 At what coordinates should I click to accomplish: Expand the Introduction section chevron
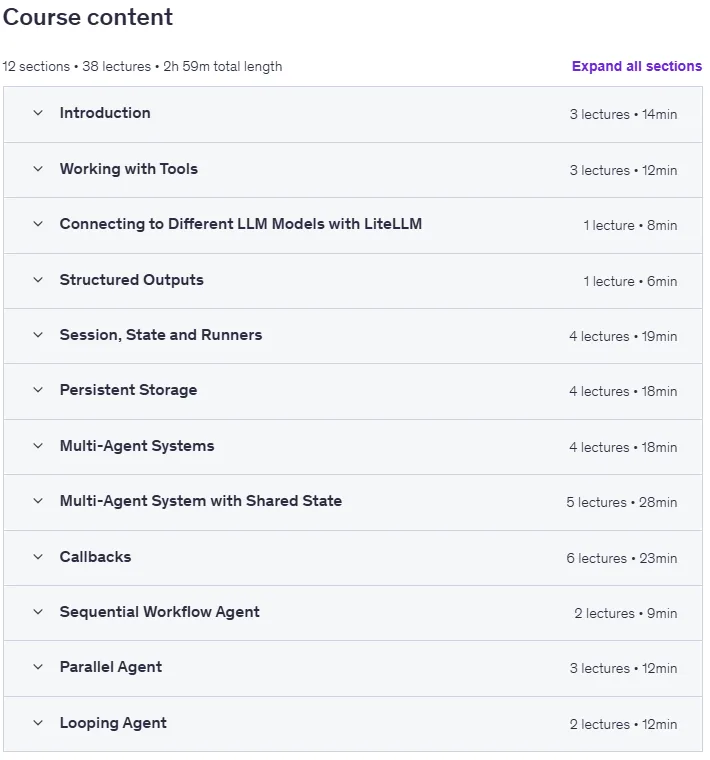pyautogui.click(x=38, y=113)
